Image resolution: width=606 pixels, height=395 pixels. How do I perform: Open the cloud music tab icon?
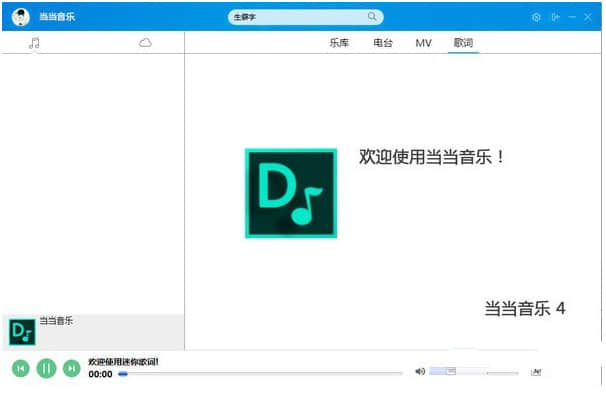(x=145, y=43)
